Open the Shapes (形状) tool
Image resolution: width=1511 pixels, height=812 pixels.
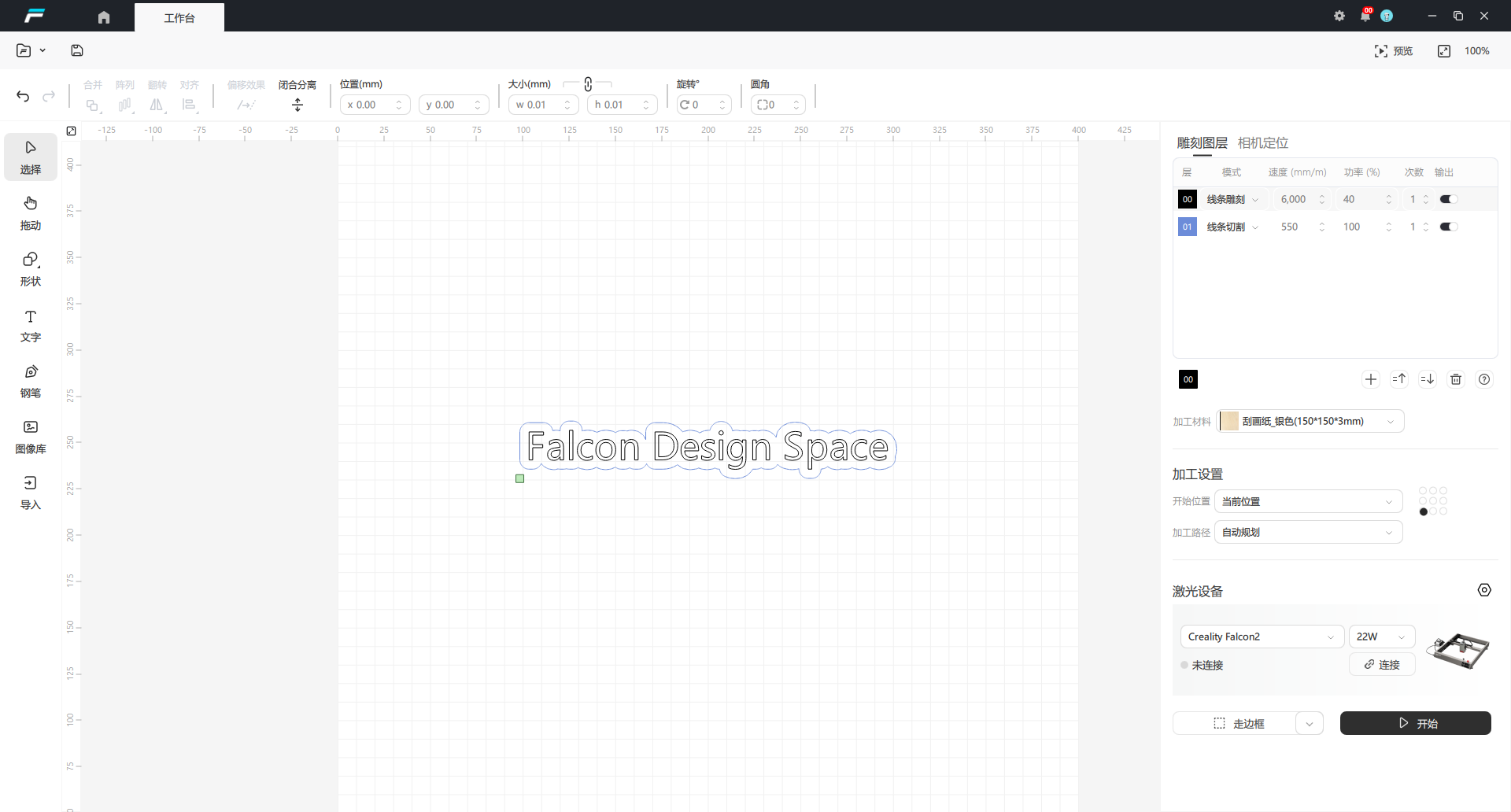31,268
